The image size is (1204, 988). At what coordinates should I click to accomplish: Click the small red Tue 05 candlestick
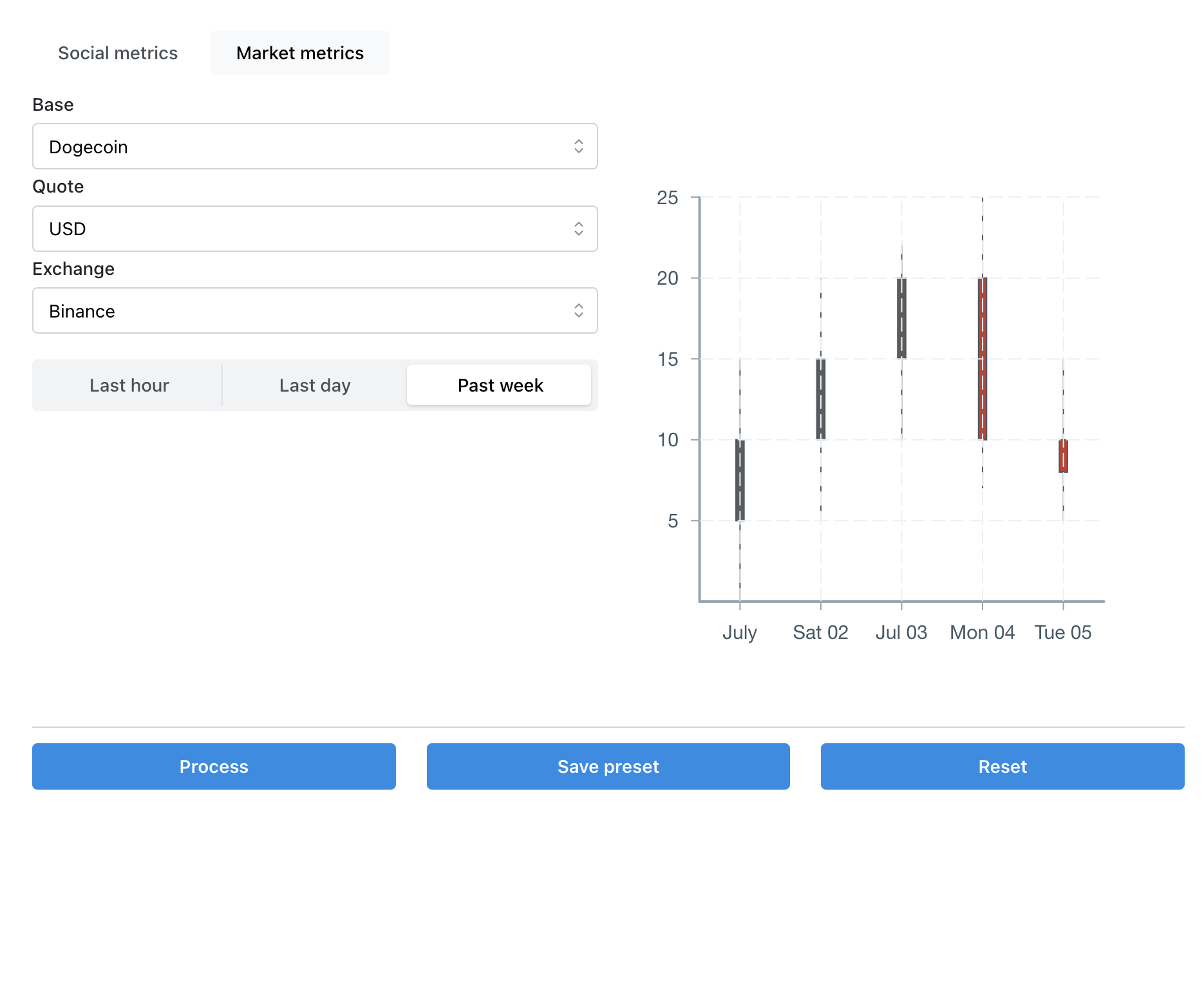click(1063, 456)
